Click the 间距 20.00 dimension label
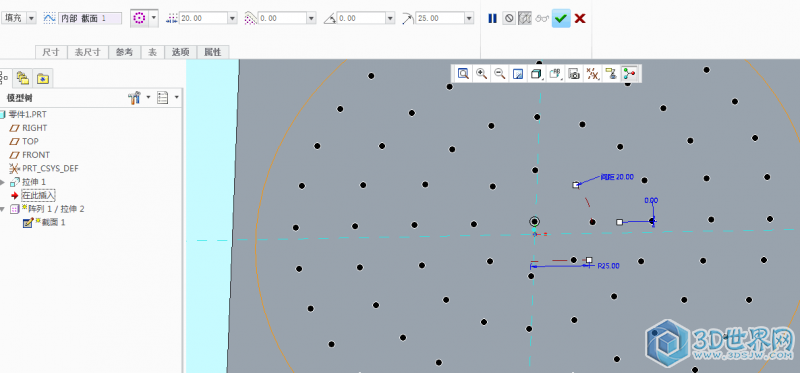This screenshot has height=373, width=800. click(x=617, y=177)
